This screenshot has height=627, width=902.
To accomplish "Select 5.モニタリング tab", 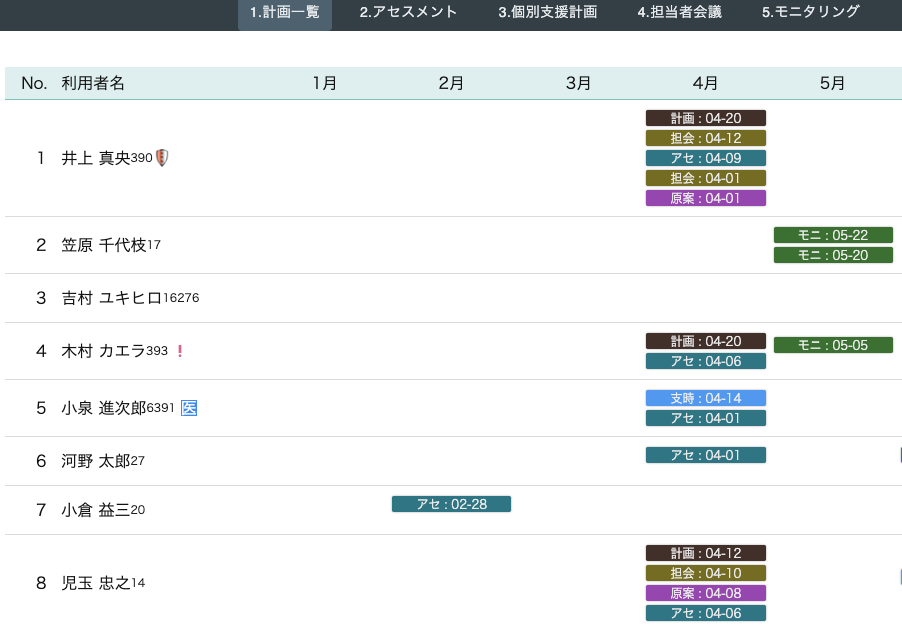I will click(811, 13).
